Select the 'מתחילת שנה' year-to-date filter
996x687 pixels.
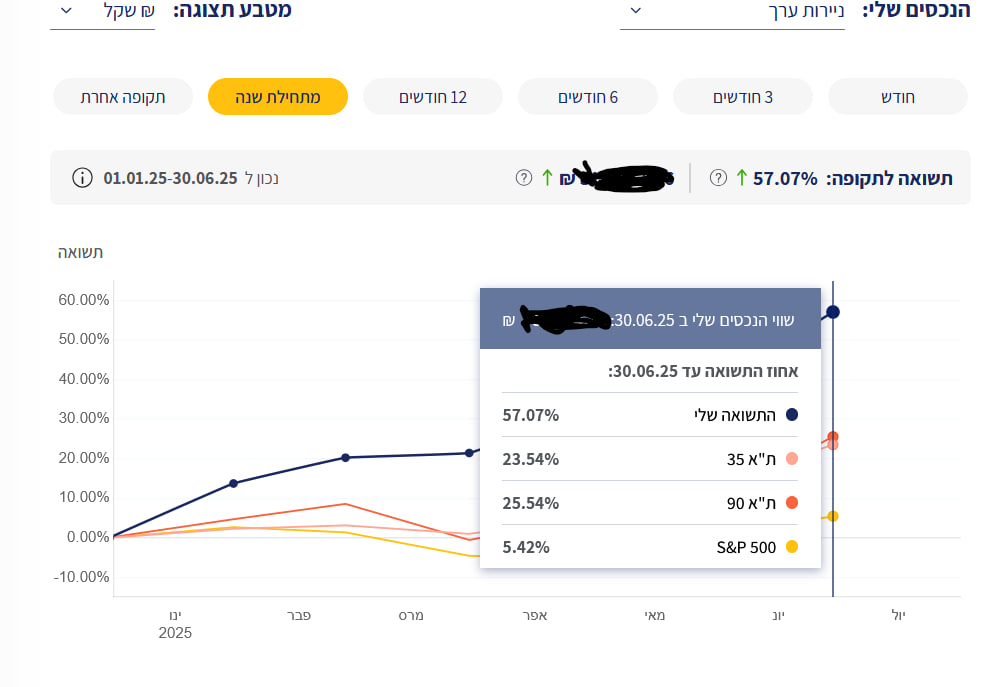coord(278,97)
